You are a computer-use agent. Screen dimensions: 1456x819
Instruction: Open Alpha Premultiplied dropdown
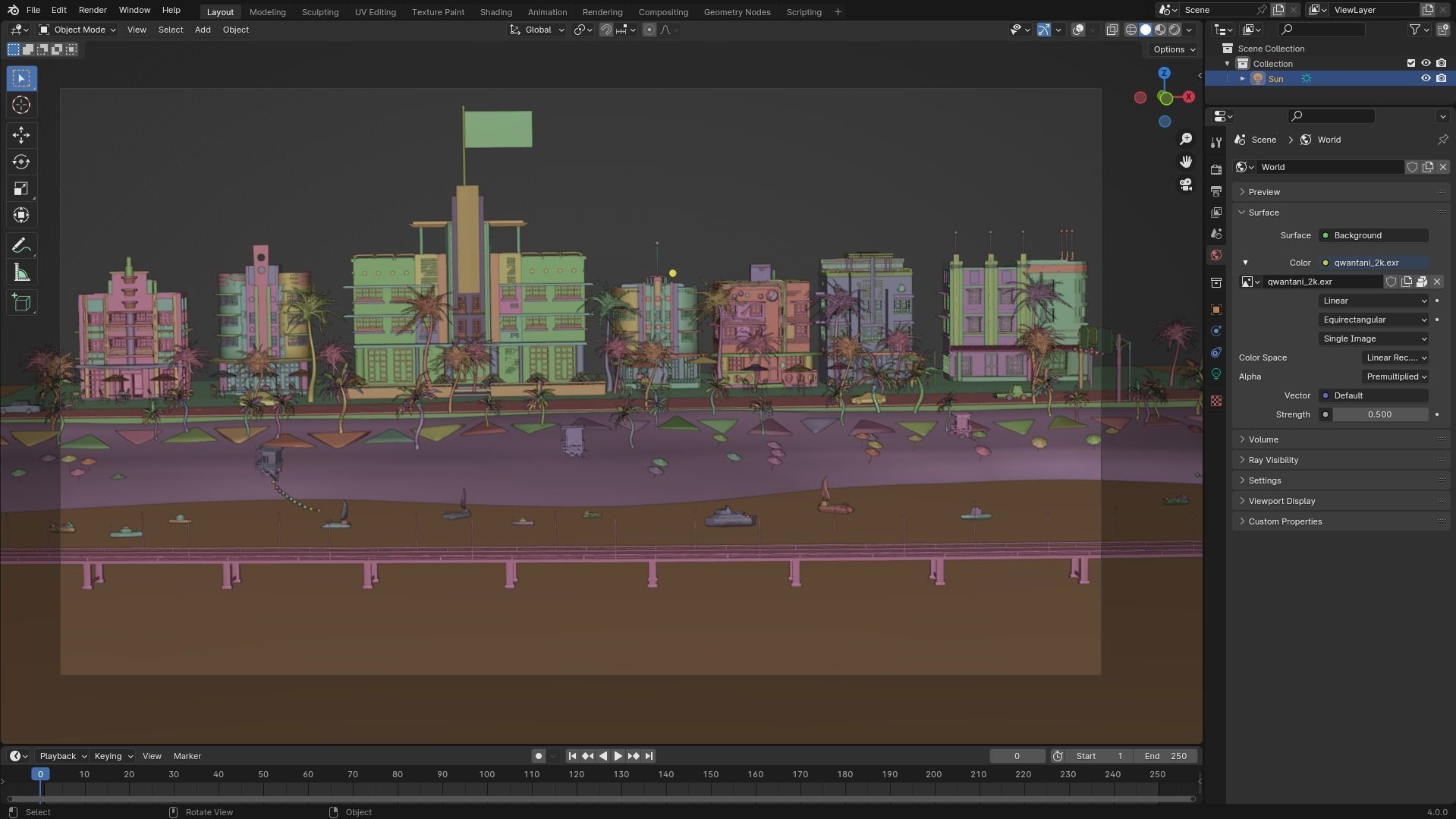(1395, 376)
